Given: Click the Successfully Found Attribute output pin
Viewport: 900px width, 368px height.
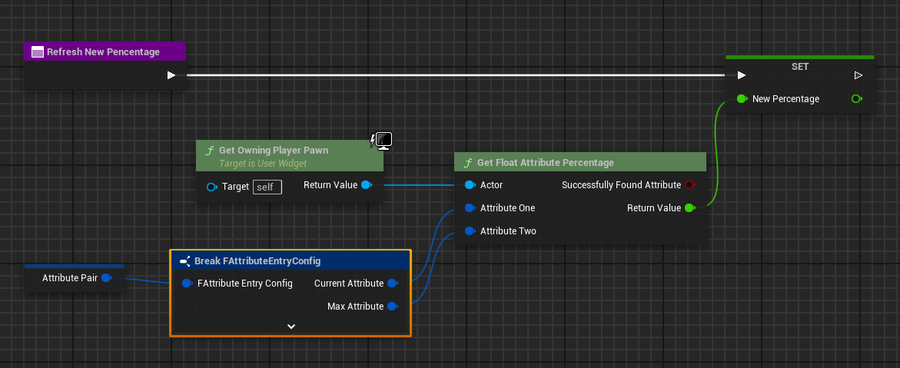Looking at the screenshot, I should pos(690,185).
